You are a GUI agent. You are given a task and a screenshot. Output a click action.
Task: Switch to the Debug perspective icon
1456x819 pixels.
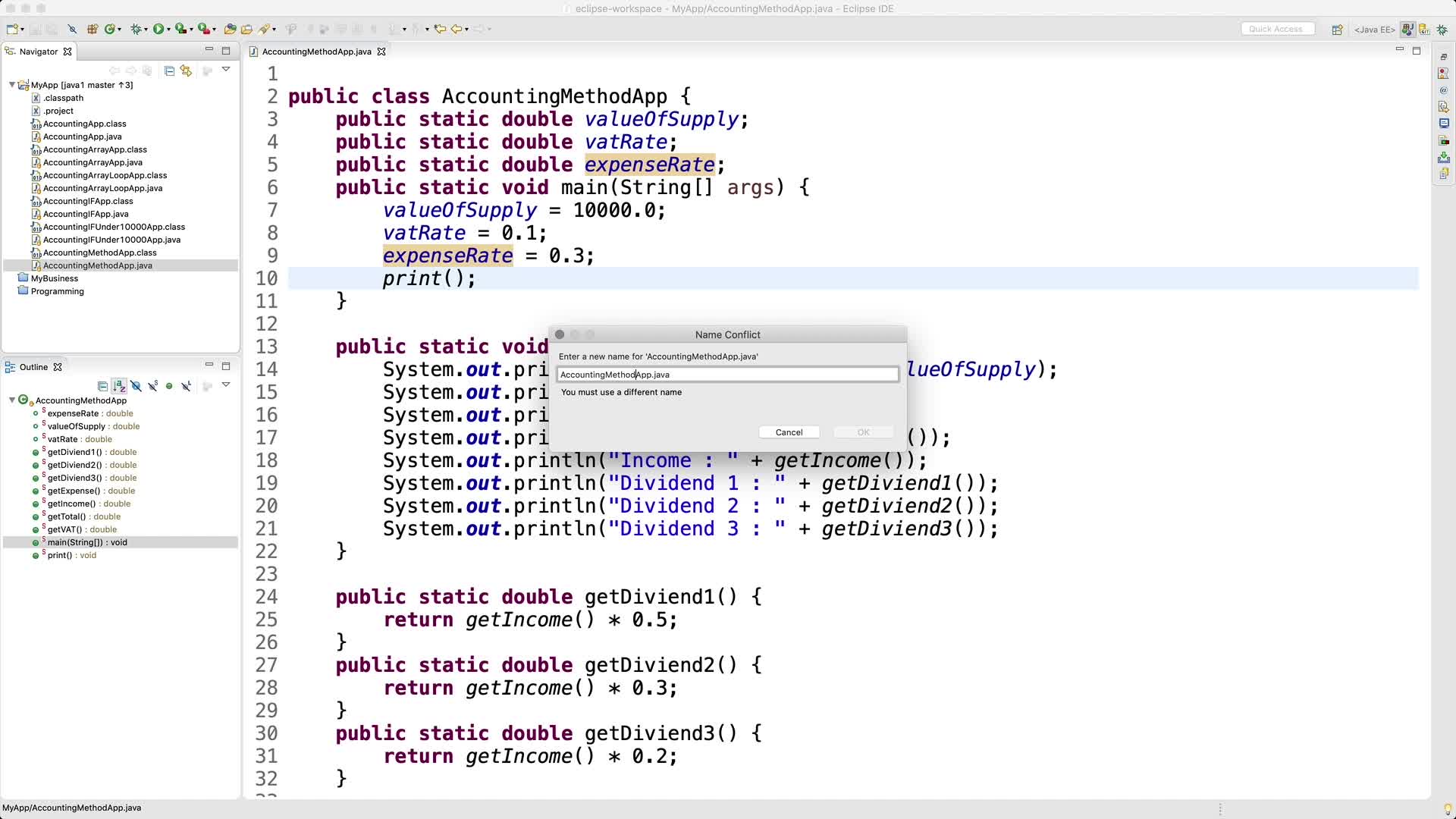1442,30
